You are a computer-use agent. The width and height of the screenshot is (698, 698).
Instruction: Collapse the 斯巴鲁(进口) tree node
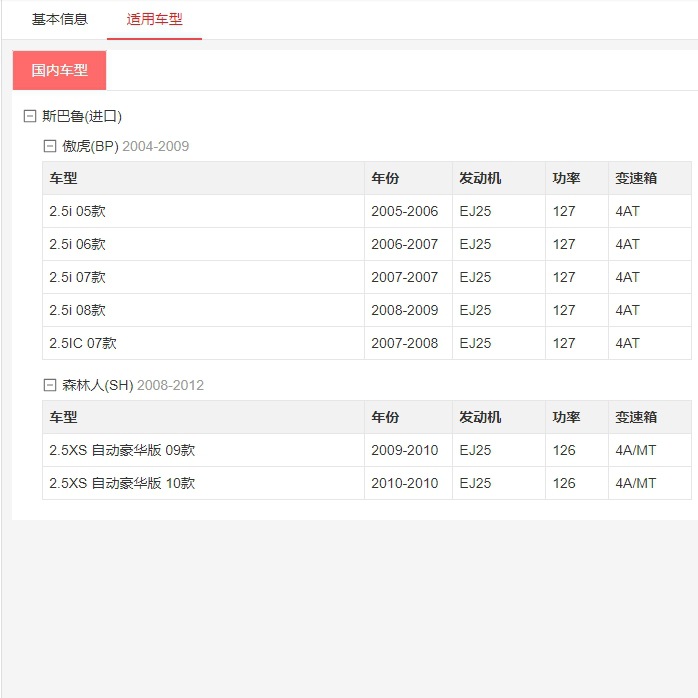30,117
